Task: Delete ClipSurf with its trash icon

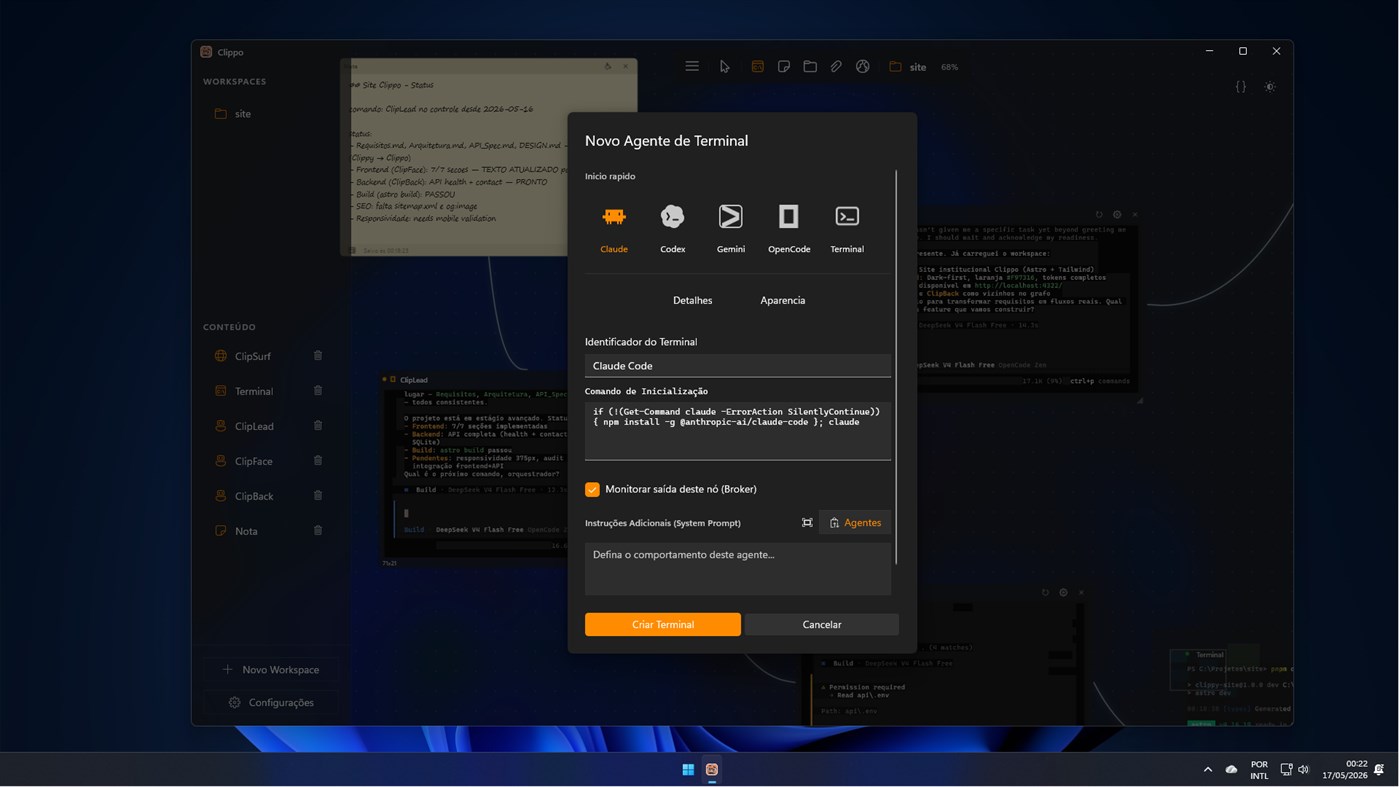Action: tap(318, 356)
